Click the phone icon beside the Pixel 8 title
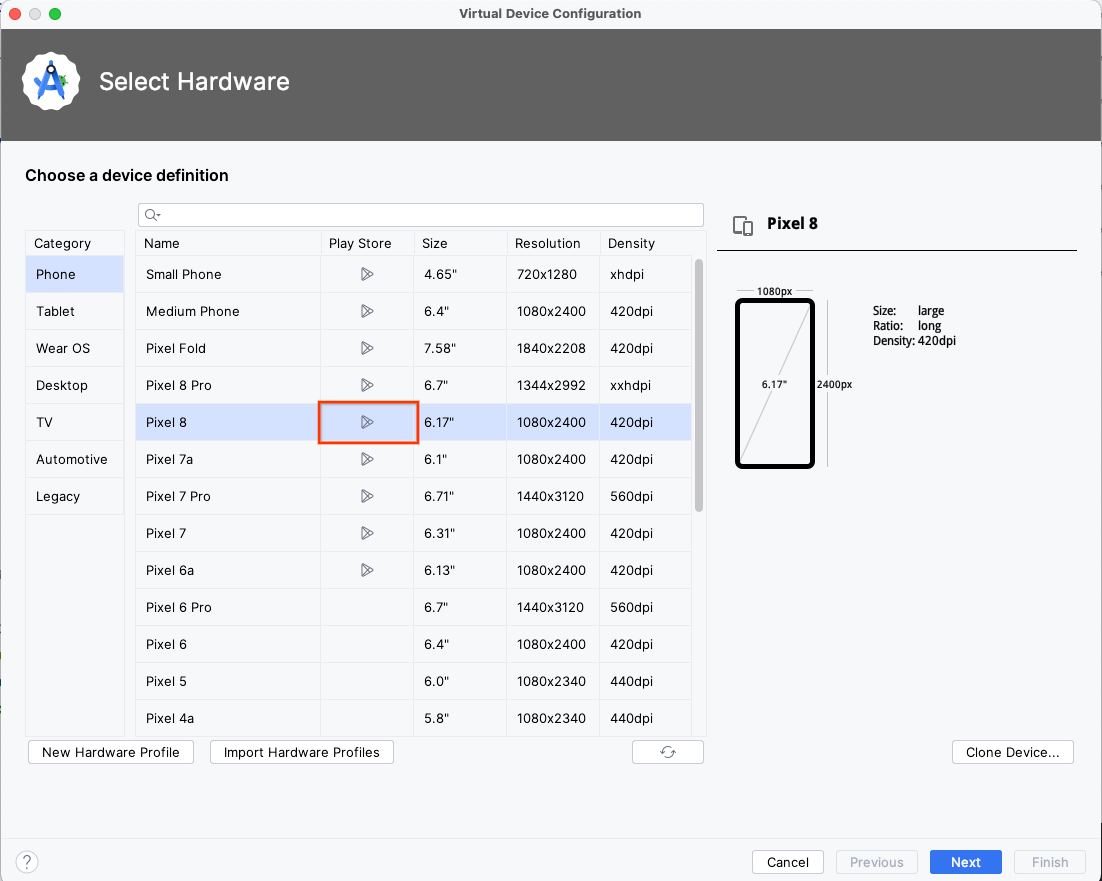The image size is (1102, 881). (743, 226)
